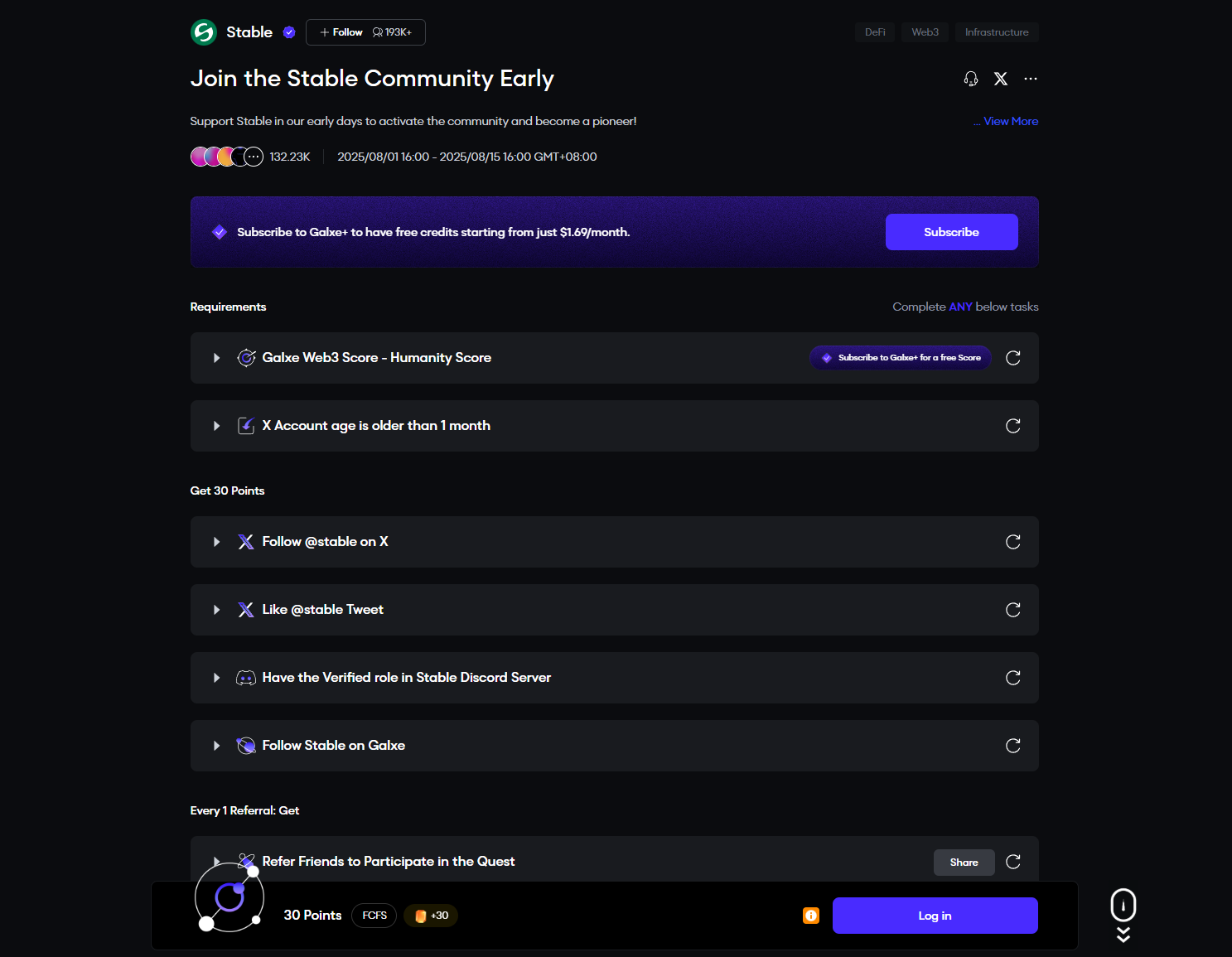Refresh the Follow @stable on X task

coord(1012,541)
